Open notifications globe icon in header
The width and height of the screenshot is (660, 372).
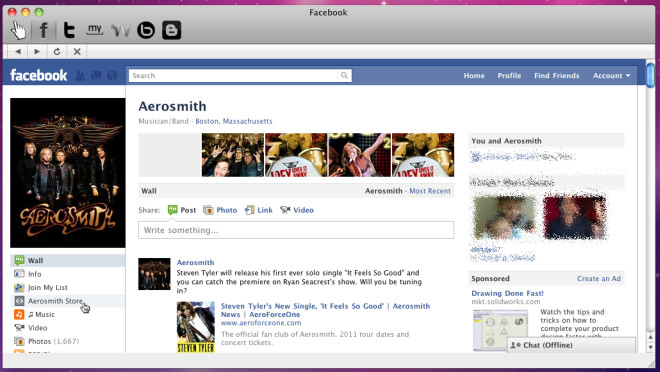coord(112,76)
